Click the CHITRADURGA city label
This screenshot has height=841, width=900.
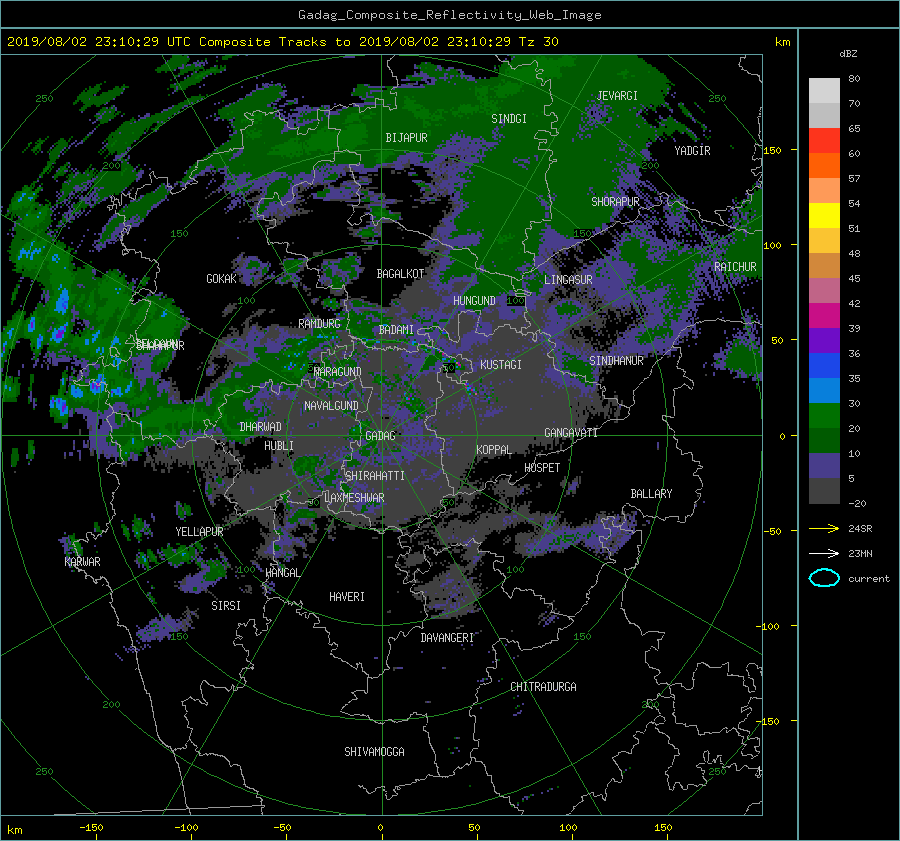pos(544,687)
